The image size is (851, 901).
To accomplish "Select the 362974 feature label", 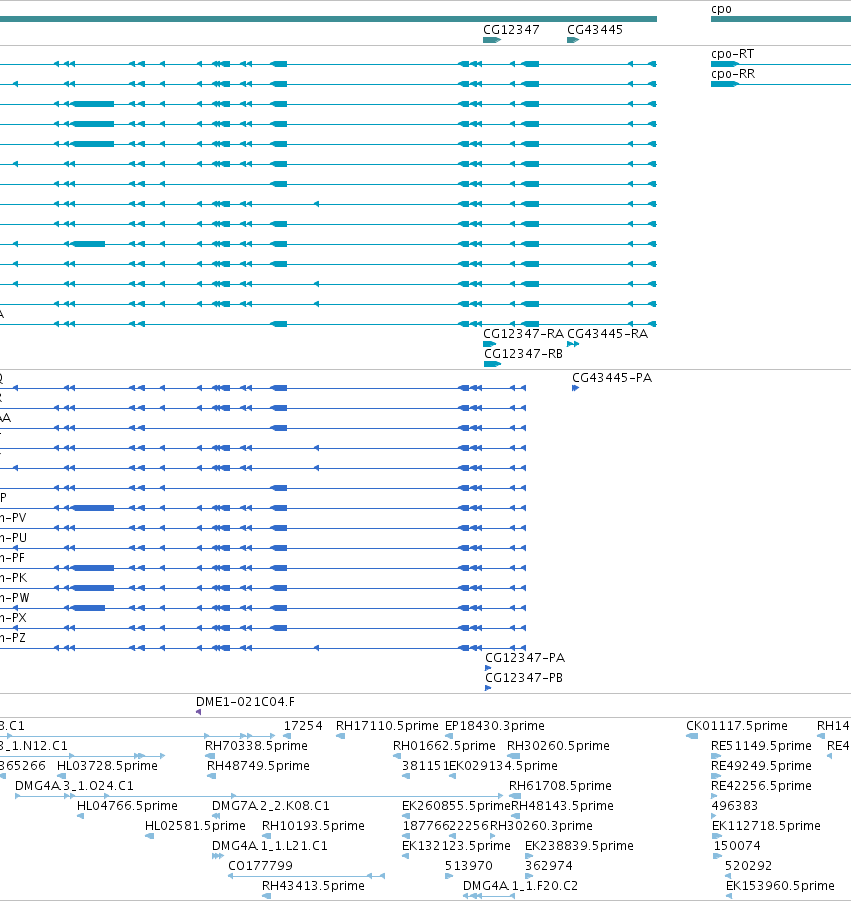I will click(x=549, y=866).
